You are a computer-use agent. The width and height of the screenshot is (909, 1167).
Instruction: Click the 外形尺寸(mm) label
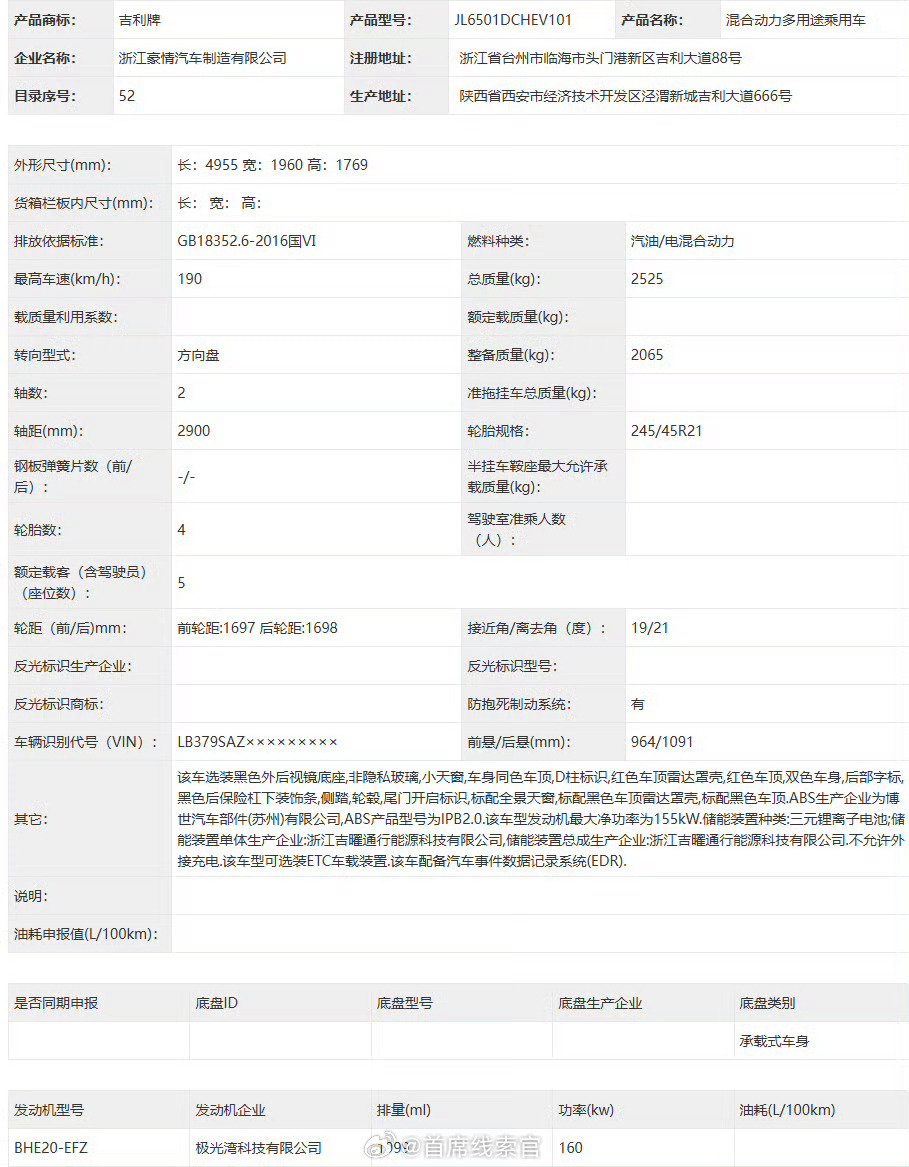63,164
